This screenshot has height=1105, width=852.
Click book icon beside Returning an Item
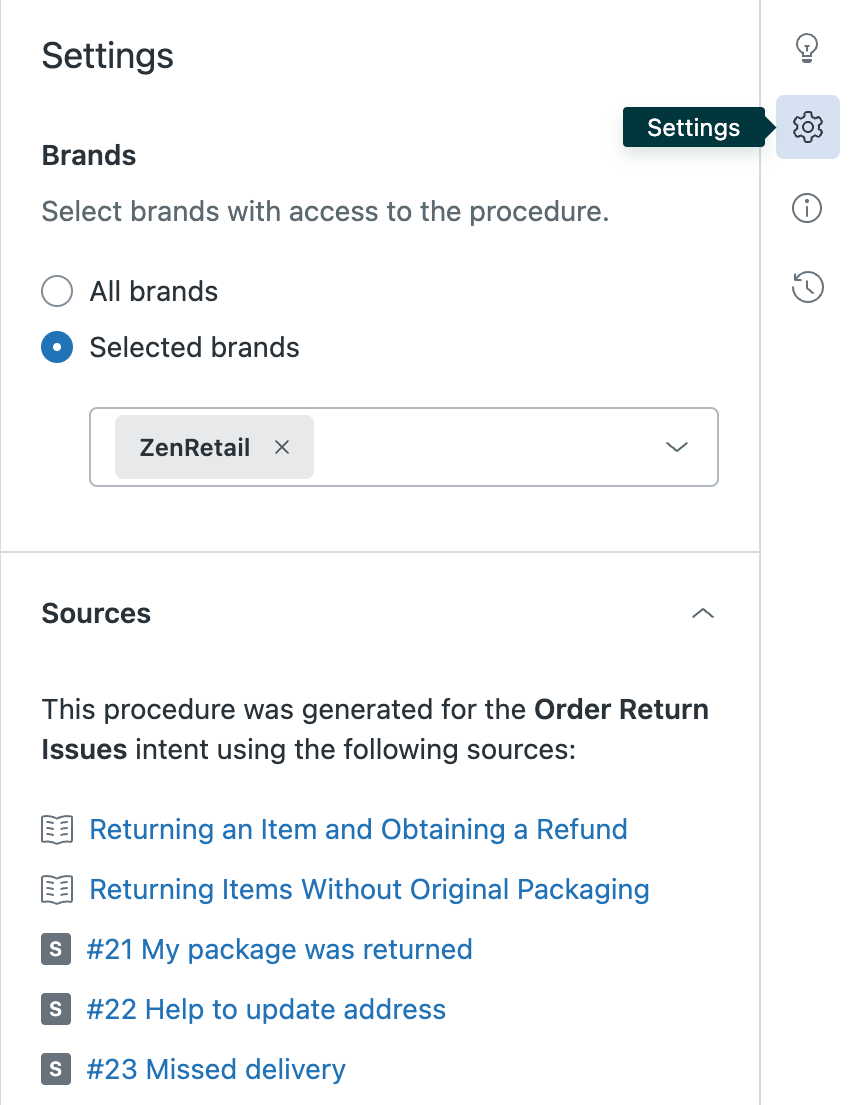tap(56, 829)
